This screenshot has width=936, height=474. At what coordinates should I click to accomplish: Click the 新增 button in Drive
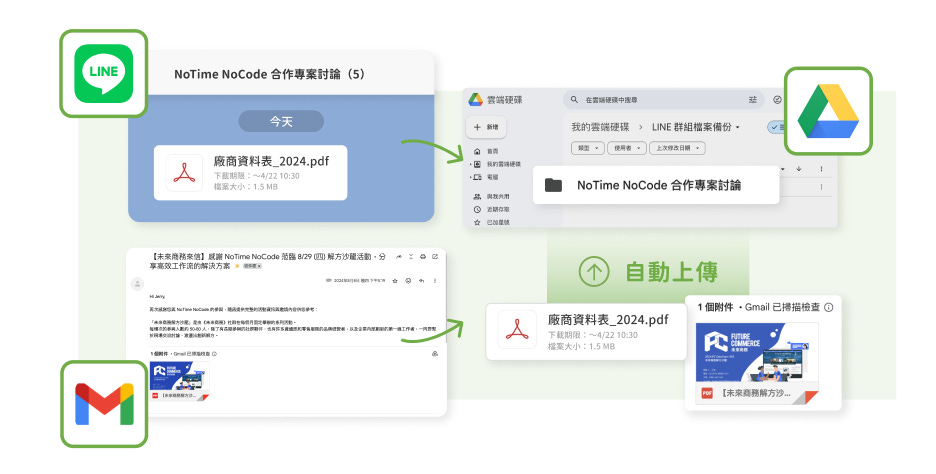(x=487, y=127)
